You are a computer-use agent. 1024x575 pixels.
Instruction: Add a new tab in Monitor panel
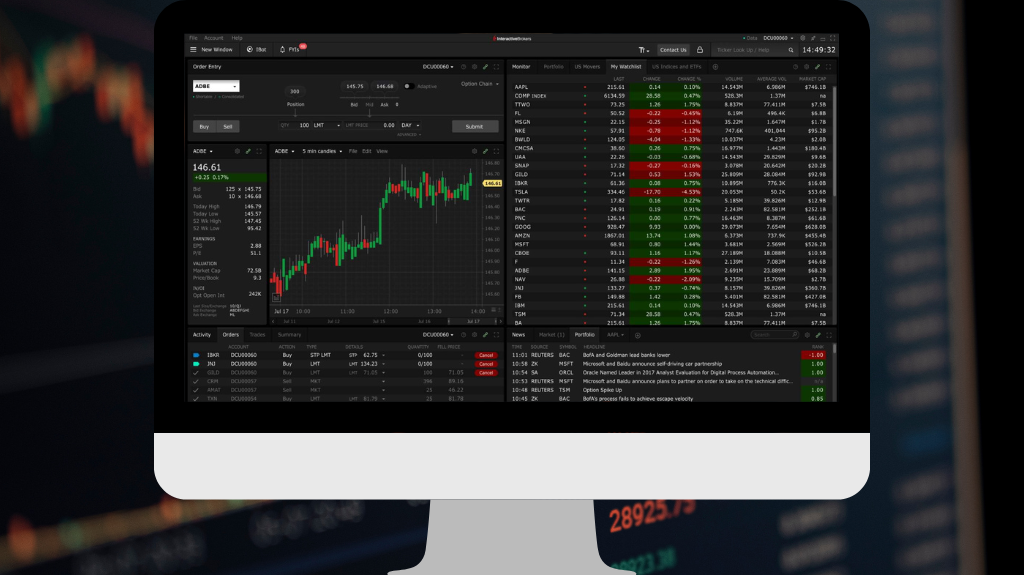click(715, 67)
